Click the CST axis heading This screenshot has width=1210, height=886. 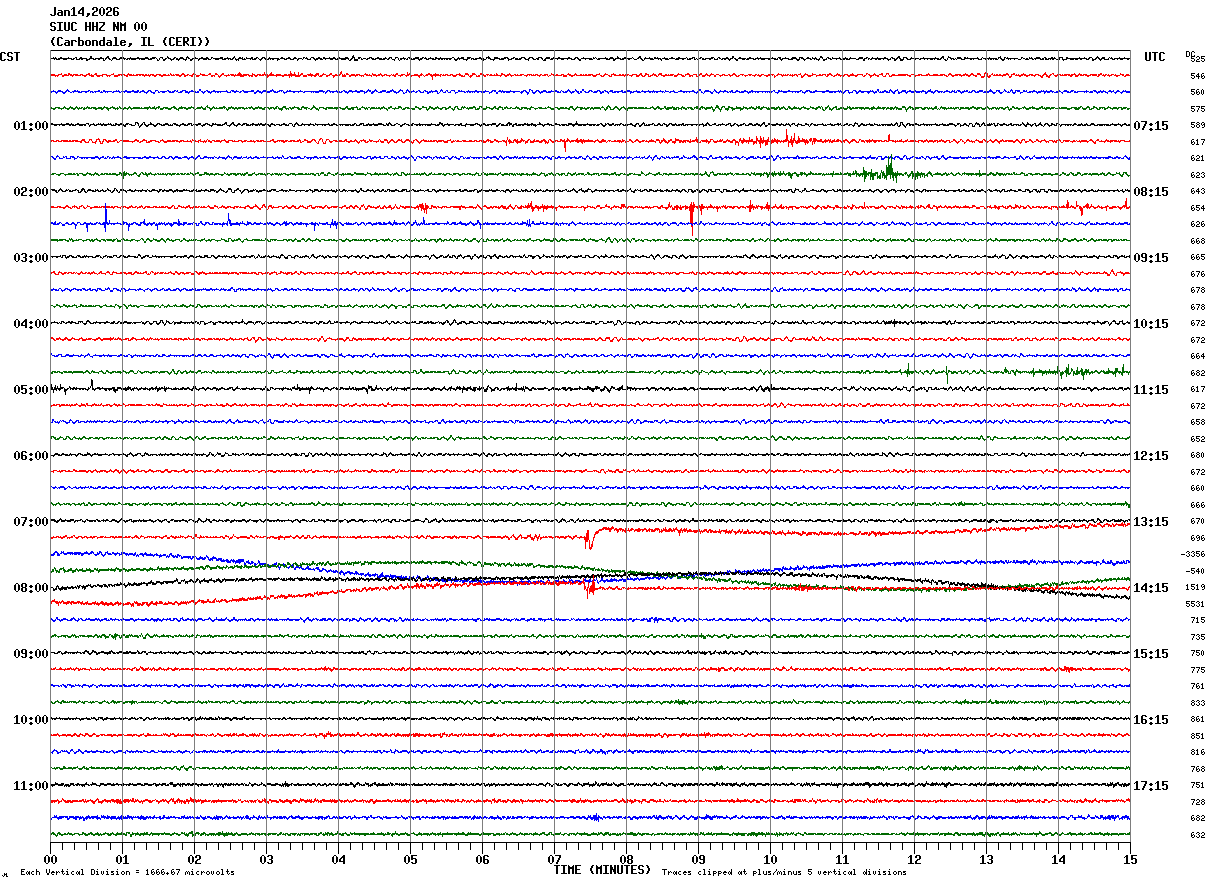click(x=10, y=58)
